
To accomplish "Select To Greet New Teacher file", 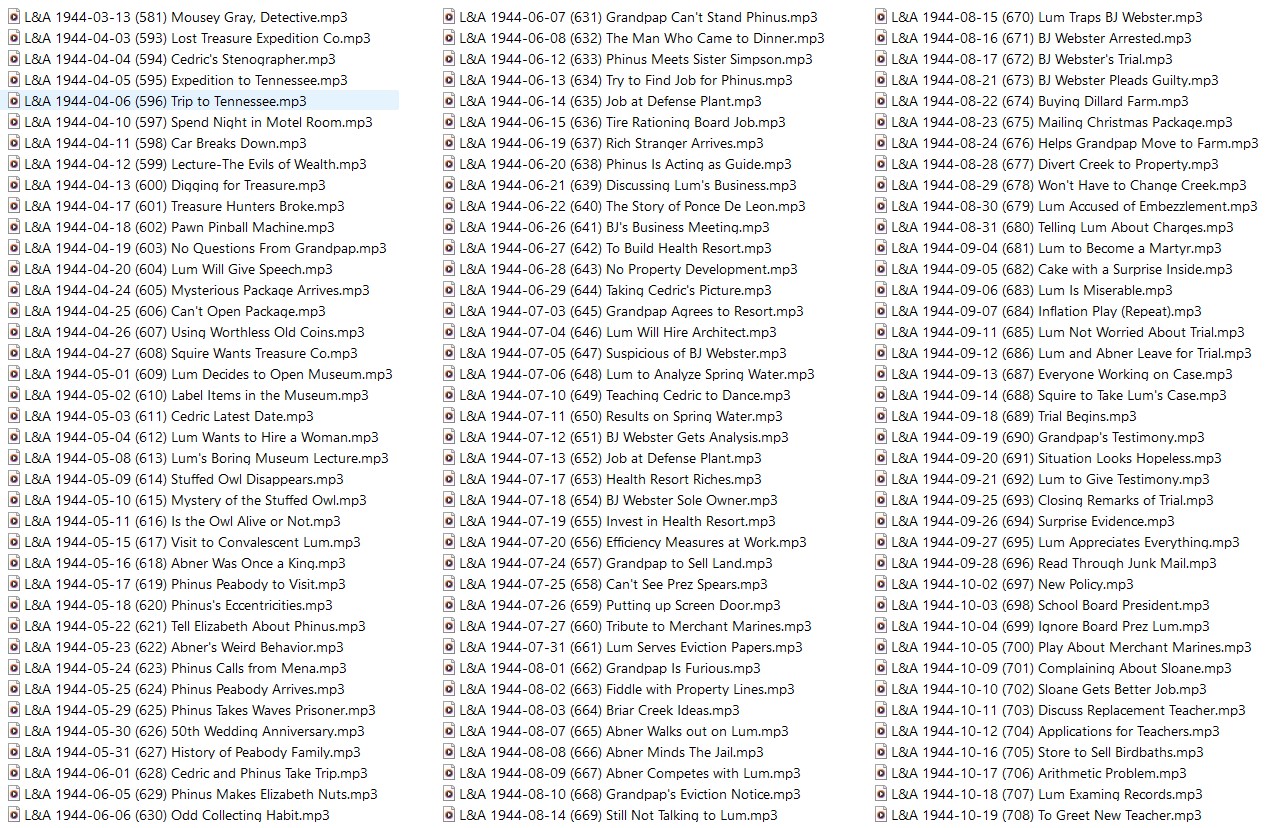I will [1046, 815].
